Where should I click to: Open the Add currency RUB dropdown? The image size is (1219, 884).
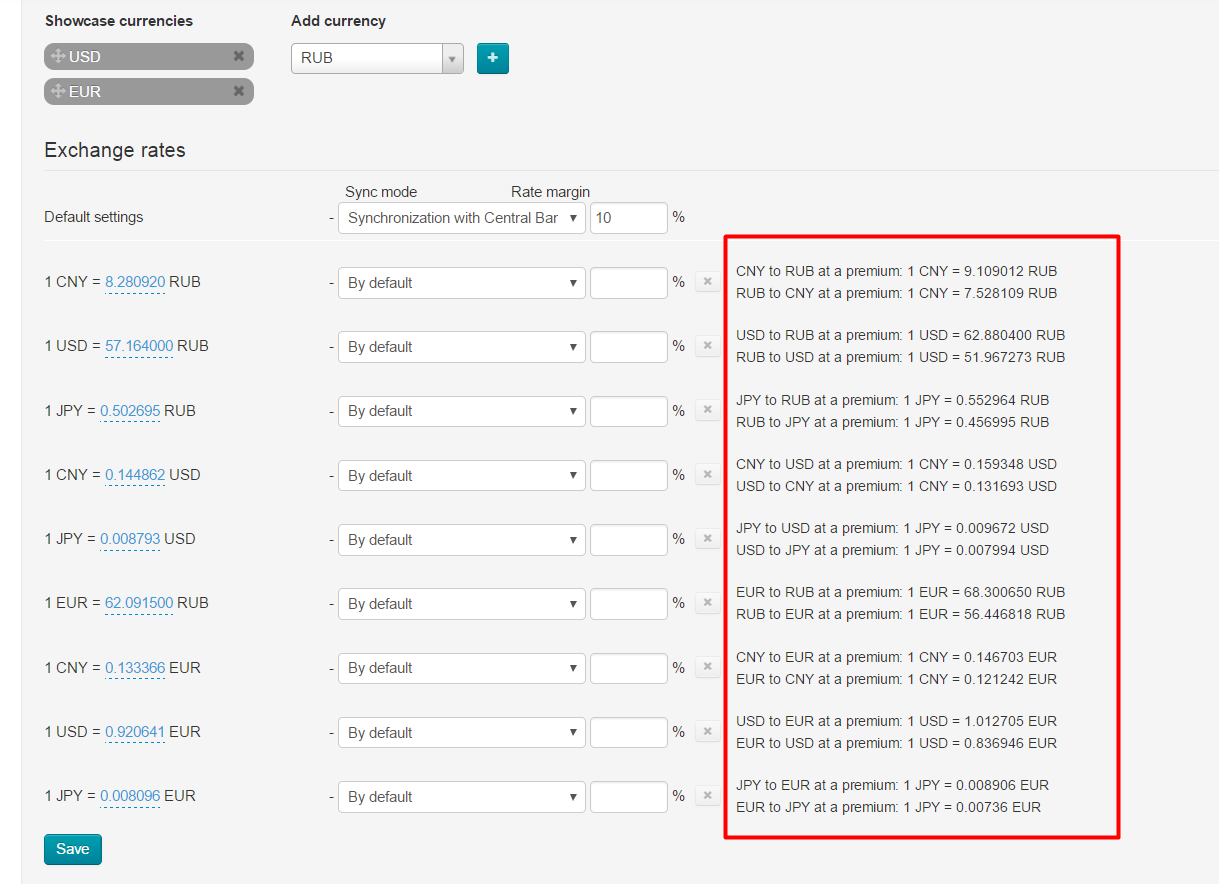tap(377, 58)
